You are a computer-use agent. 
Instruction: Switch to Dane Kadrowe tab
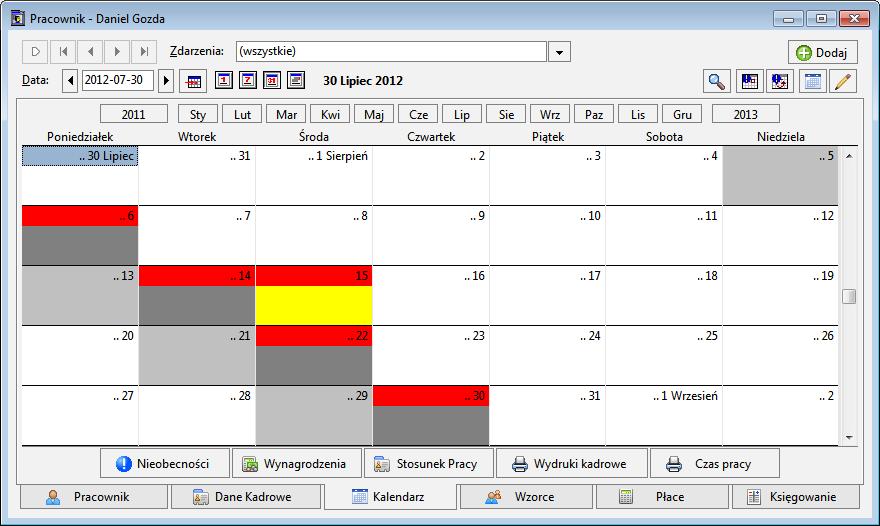point(246,497)
